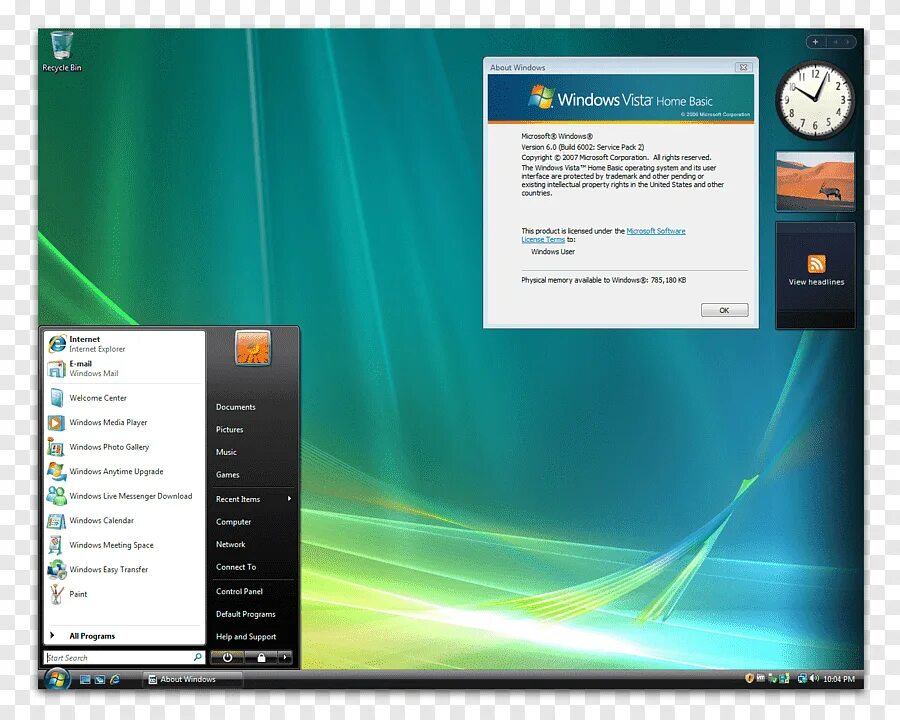Click the network connection tray icon
The image size is (900, 720).
click(x=802, y=679)
